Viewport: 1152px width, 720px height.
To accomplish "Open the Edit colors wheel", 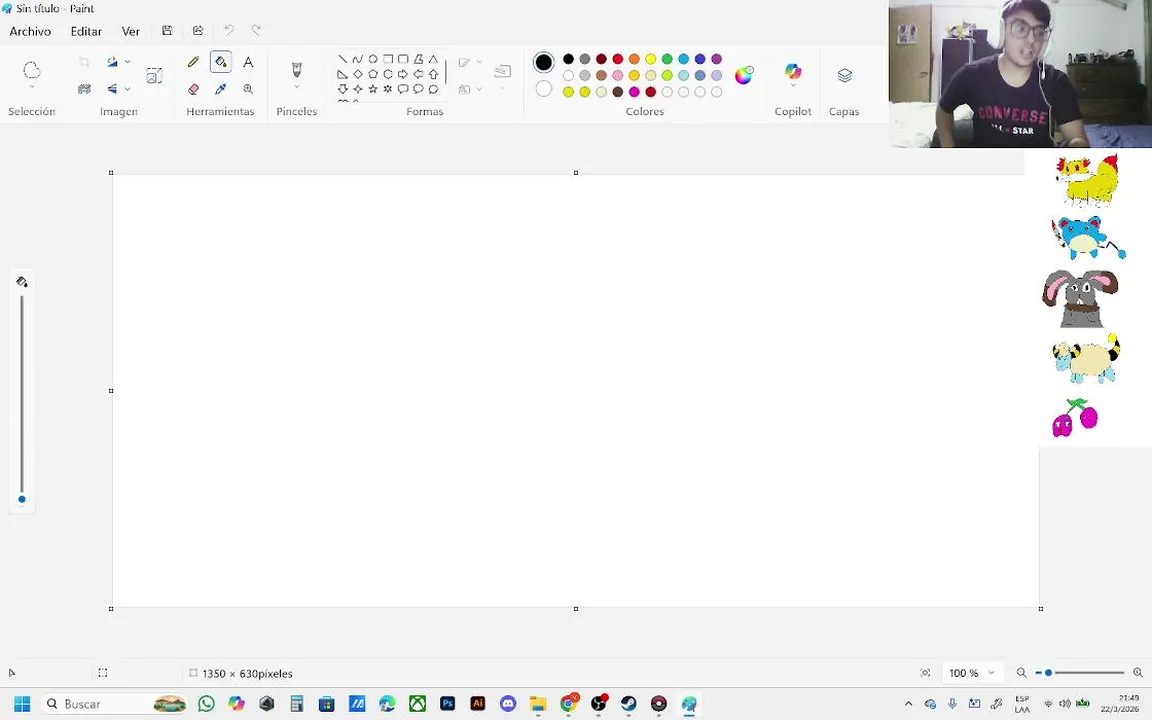I will (x=744, y=75).
